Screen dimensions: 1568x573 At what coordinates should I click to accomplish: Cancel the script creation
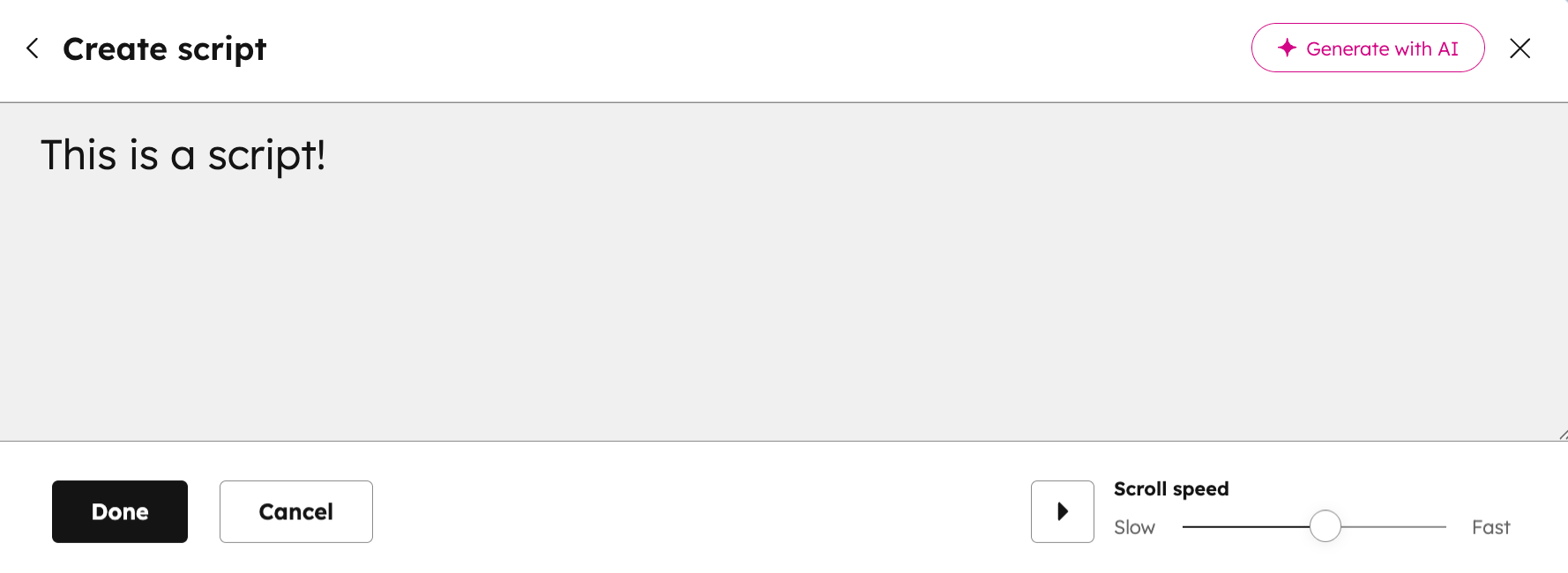point(295,511)
